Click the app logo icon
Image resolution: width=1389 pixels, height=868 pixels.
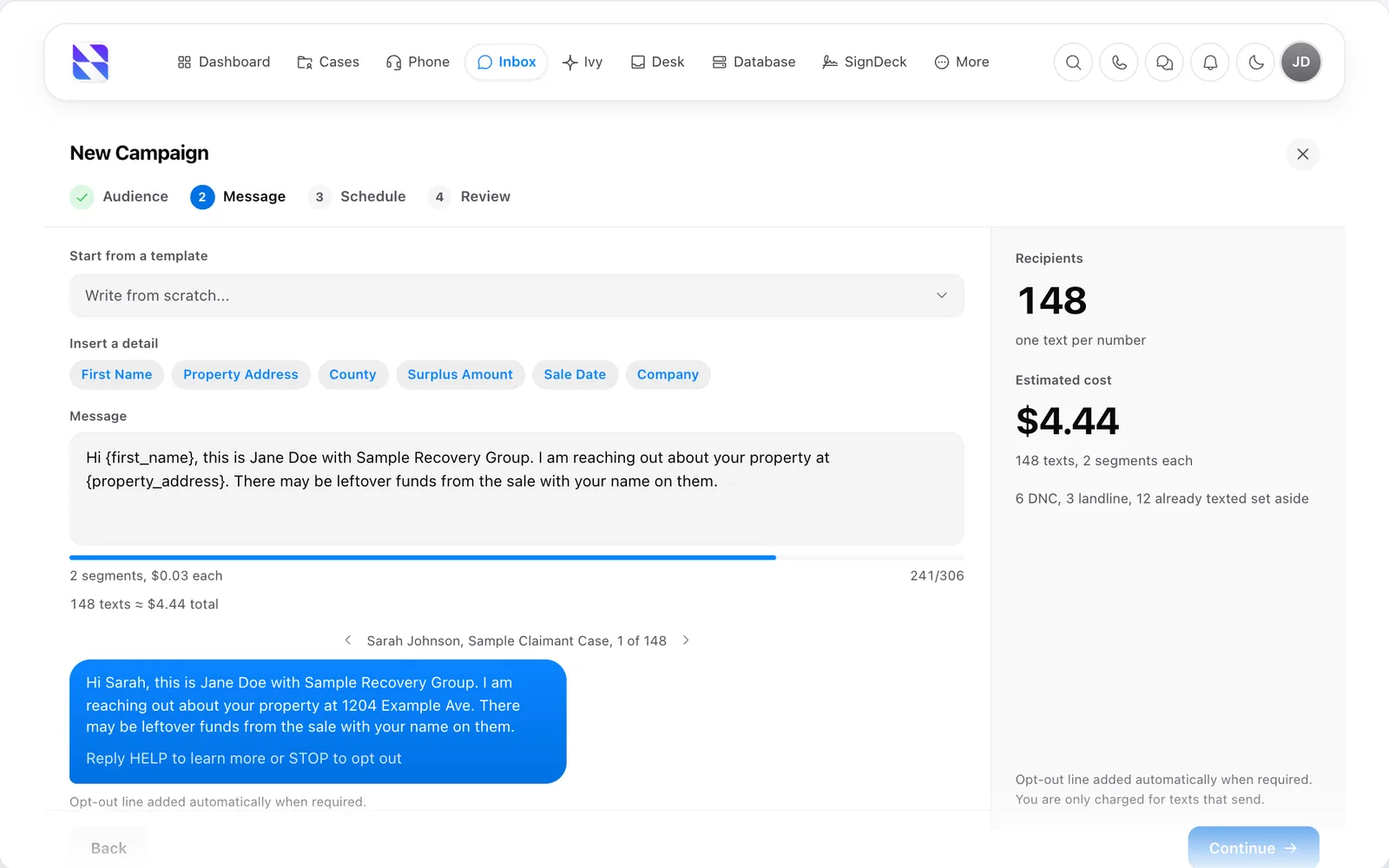point(90,62)
